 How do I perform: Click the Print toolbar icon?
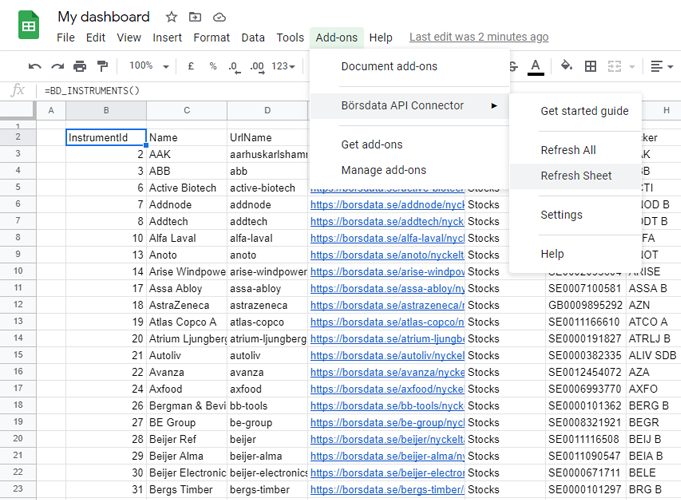pyautogui.click(x=79, y=66)
